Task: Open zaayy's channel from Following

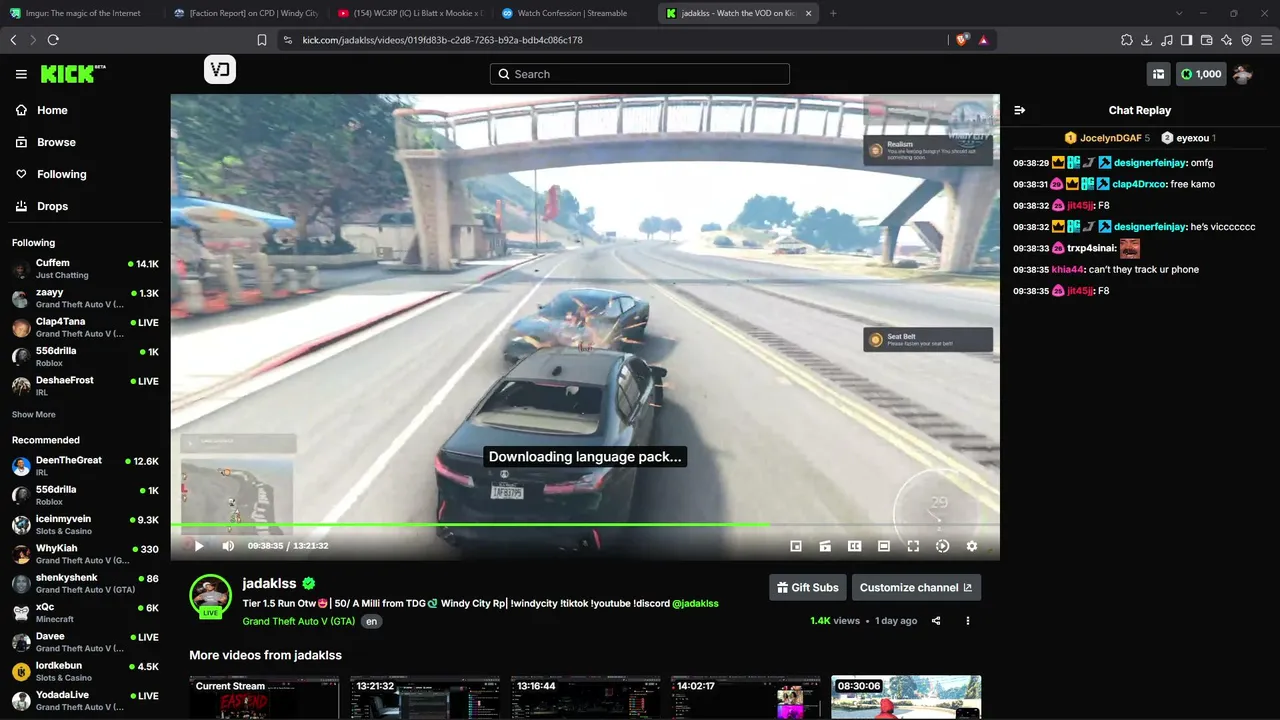Action: 85,298
